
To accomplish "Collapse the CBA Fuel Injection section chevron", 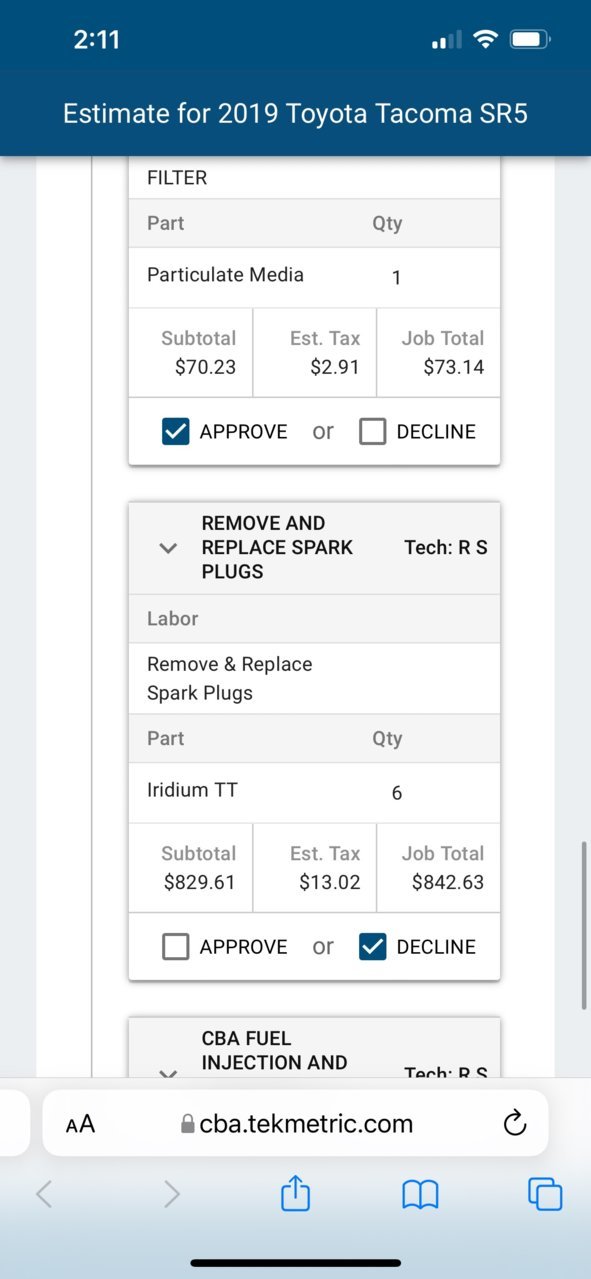I will click(x=168, y=1074).
